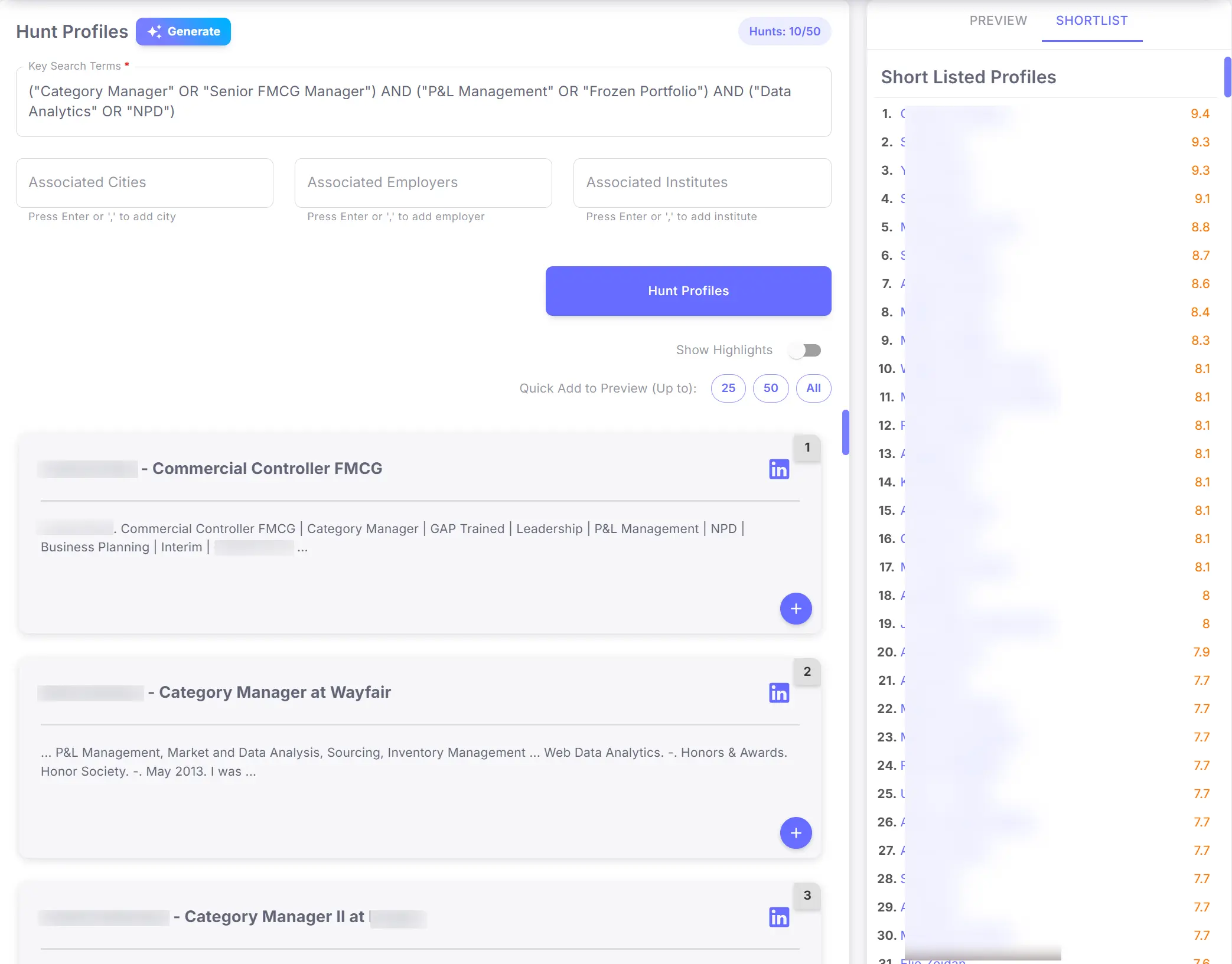Switch to the PREVIEW tab
This screenshot has height=964, width=1232.
coord(998,20)
